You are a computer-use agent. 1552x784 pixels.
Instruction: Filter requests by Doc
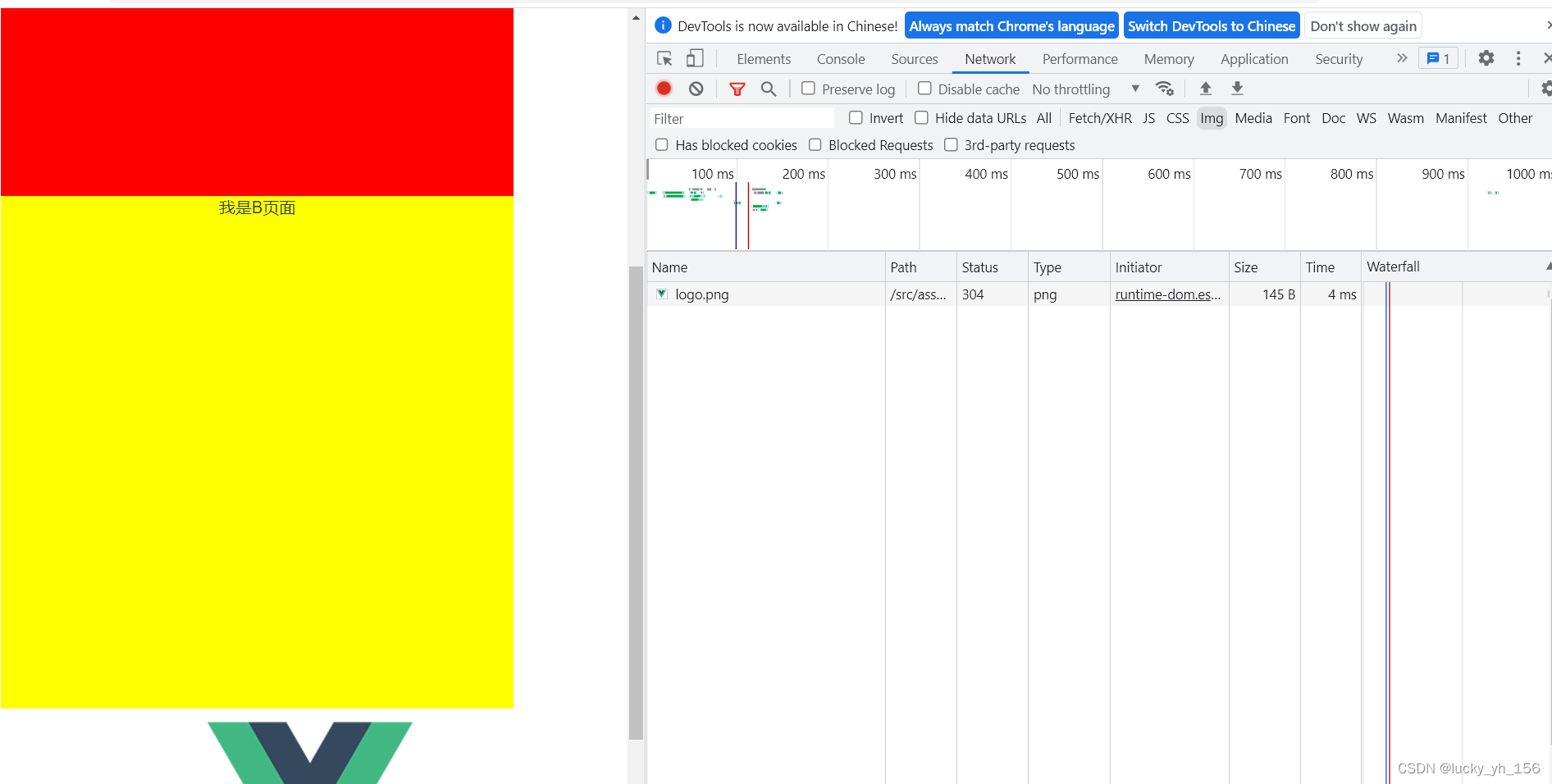pos(1333,118)
